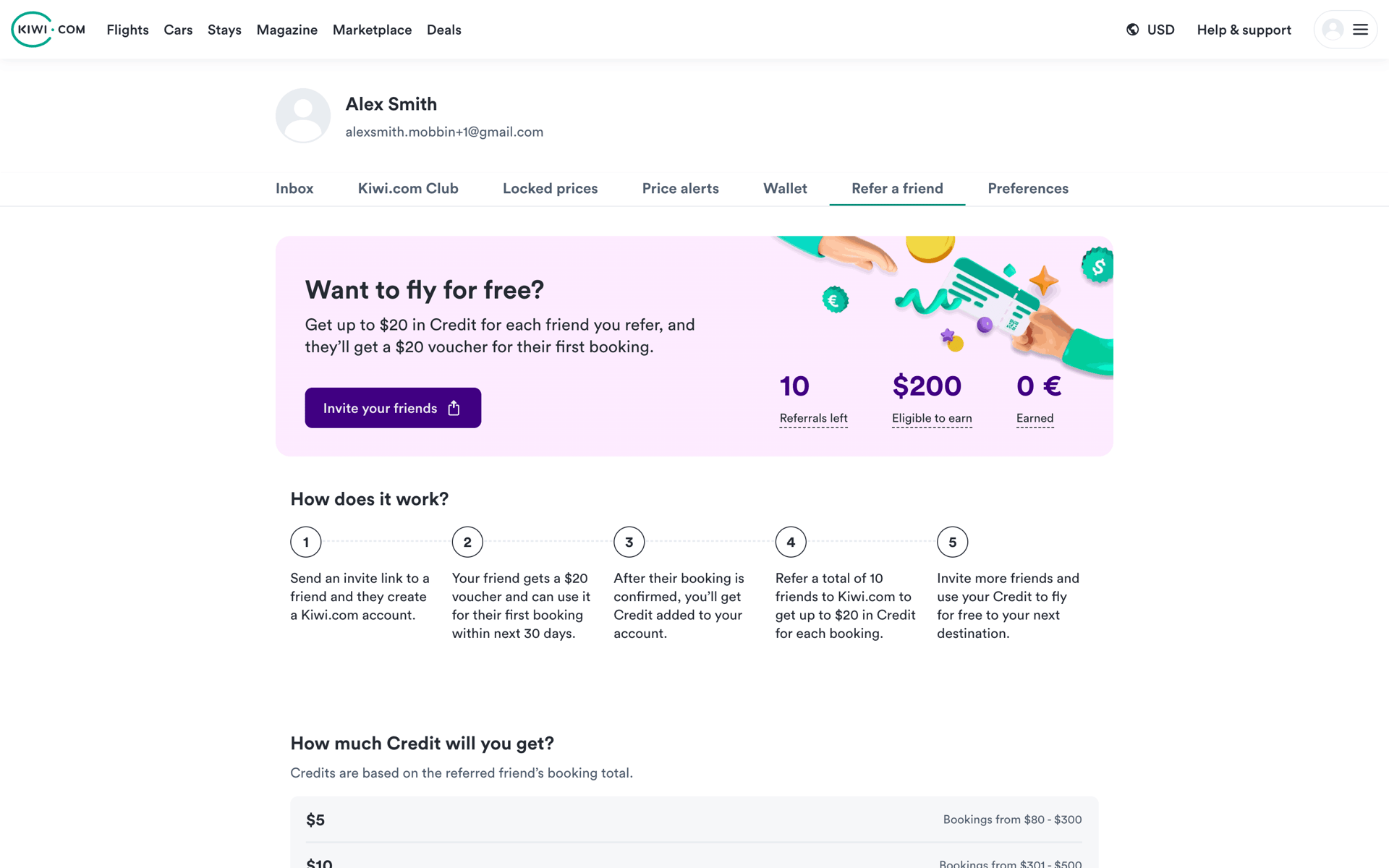The width and height of the screenshot is (1389, 868).
Task: Click step 5 circle icon
Action: 953,542
